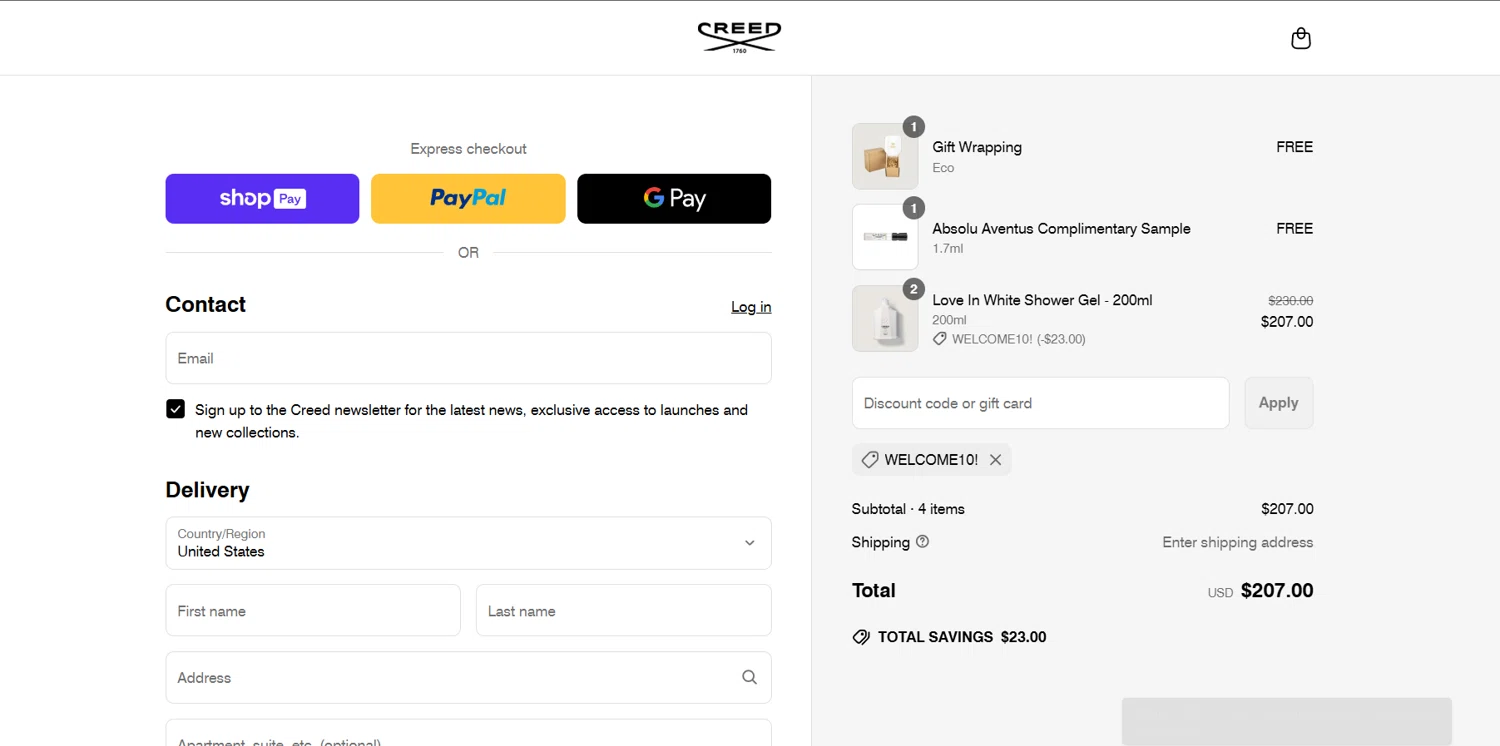Uncheck the Creed newsletter signup checkbox
1500x746 pixels.
click(176, 409)
